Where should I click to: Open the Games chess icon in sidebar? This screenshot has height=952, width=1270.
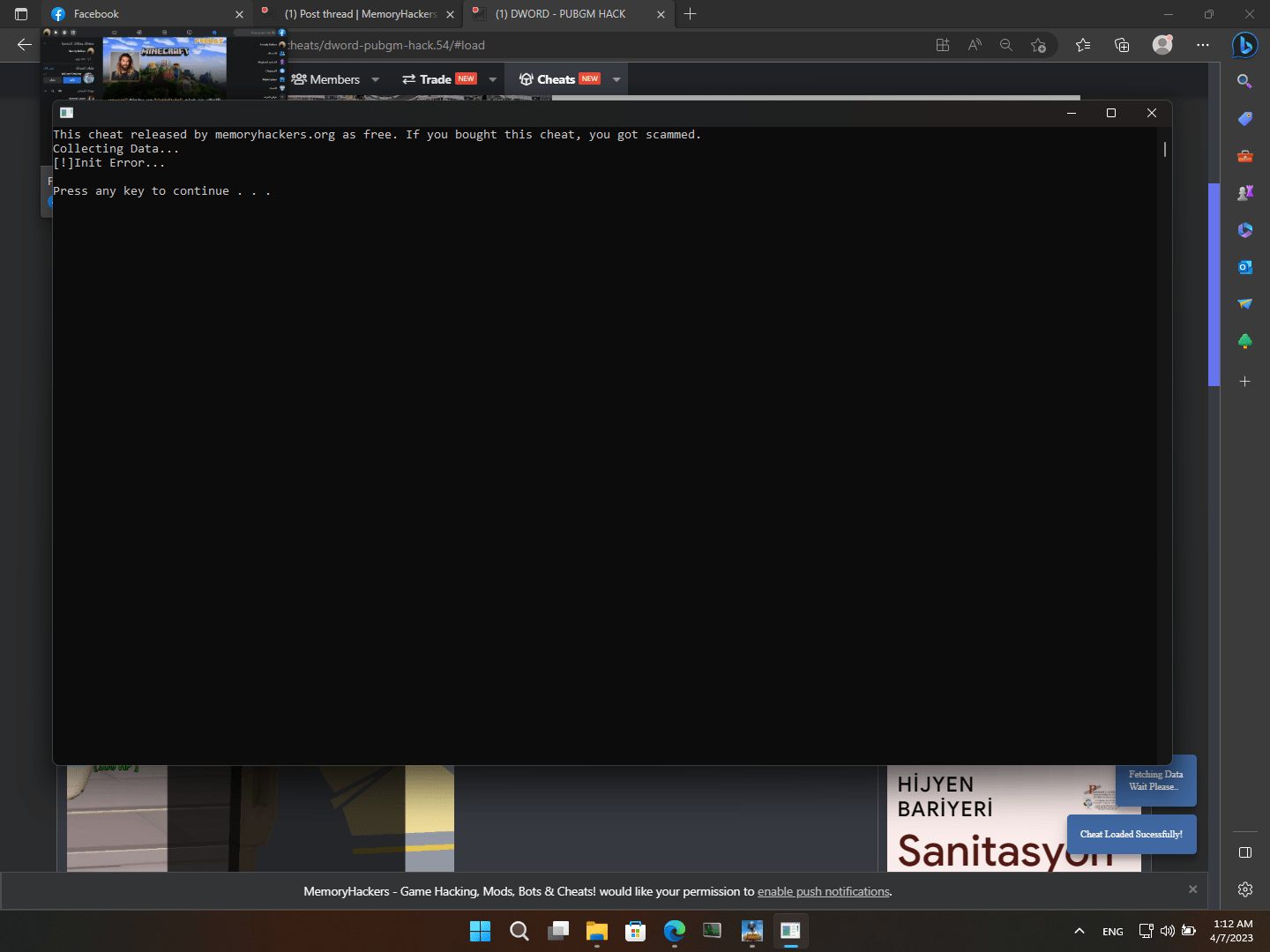pos(1244,192)
